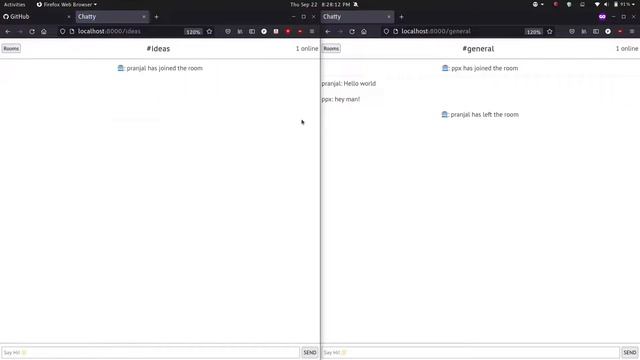Viewport: 640px width, 360px height.
Task: Open new tab in left browser window
Action: click(156, 17)
